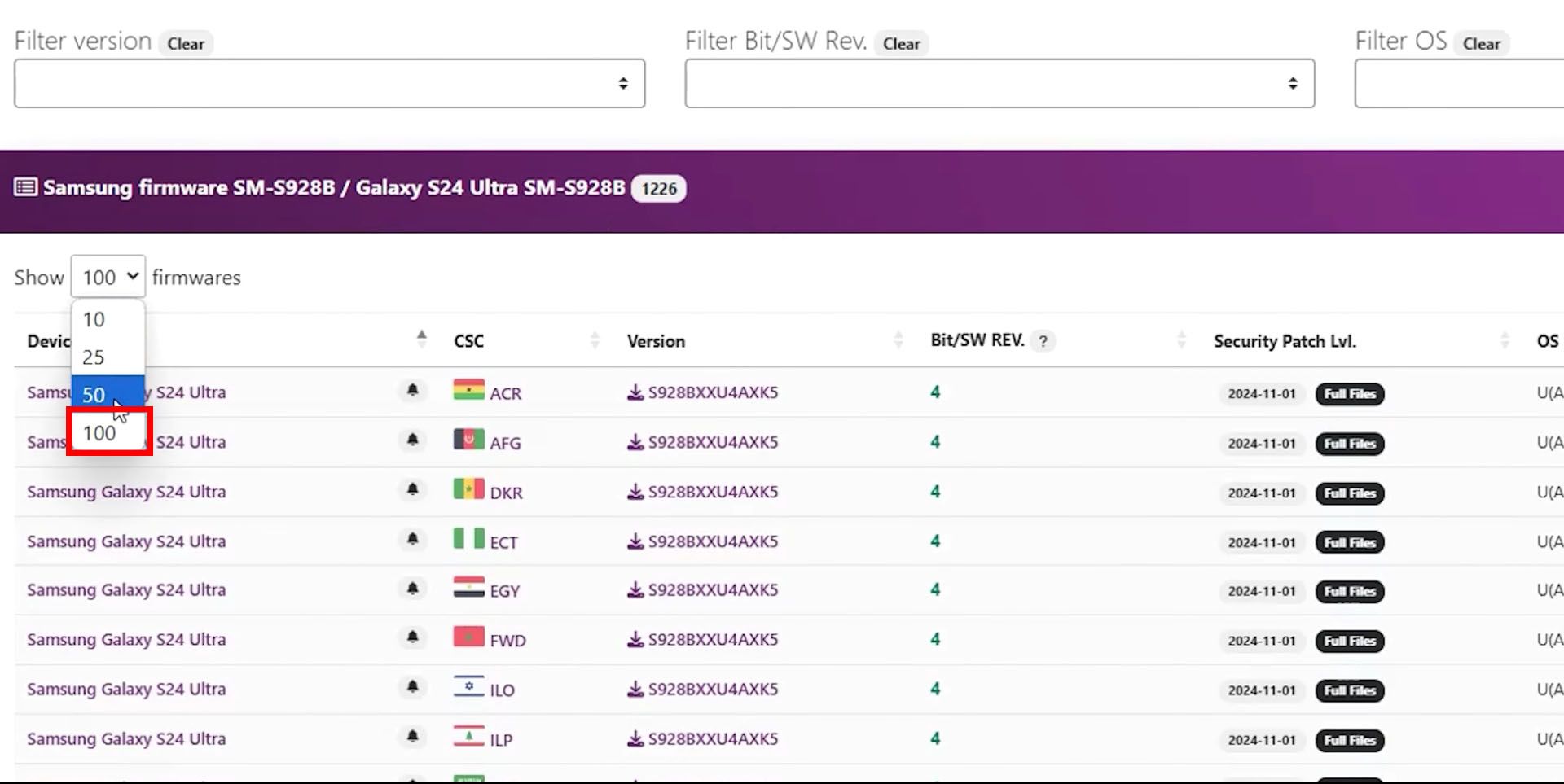Download S928BXXU4AXK5 firmware for ACR
Image resolution: width=1564 pixels, height=784 pixels.
[703, 392]
